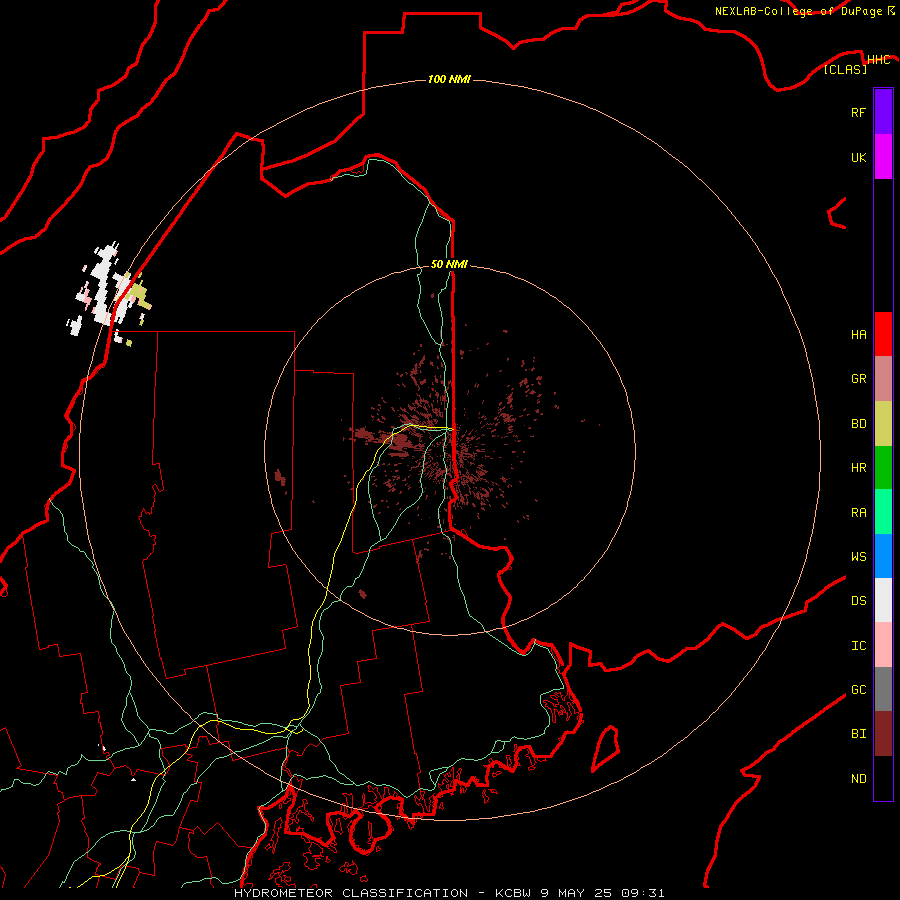Click the ND legend label

tap(858, 778)
